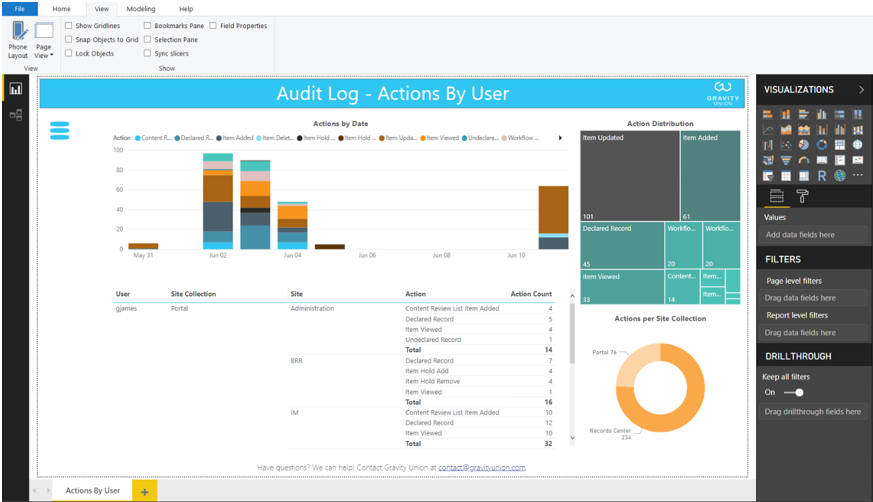Switch to the Report view icon in sidebar

[16, 89]
